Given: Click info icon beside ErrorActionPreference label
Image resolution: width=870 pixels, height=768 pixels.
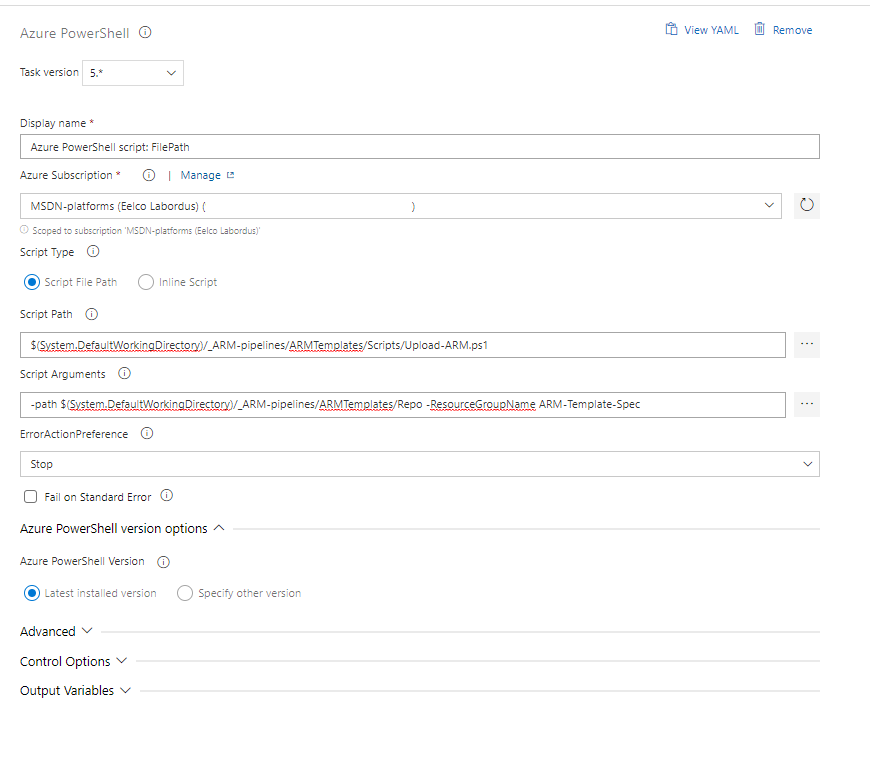Looking at the screenshot, I should coord(147,434).
